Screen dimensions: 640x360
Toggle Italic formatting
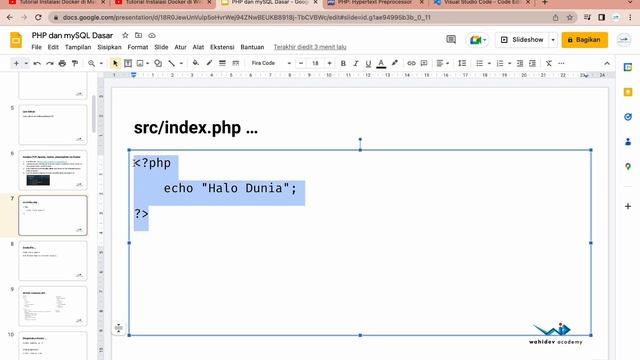[x=356, y=63]
